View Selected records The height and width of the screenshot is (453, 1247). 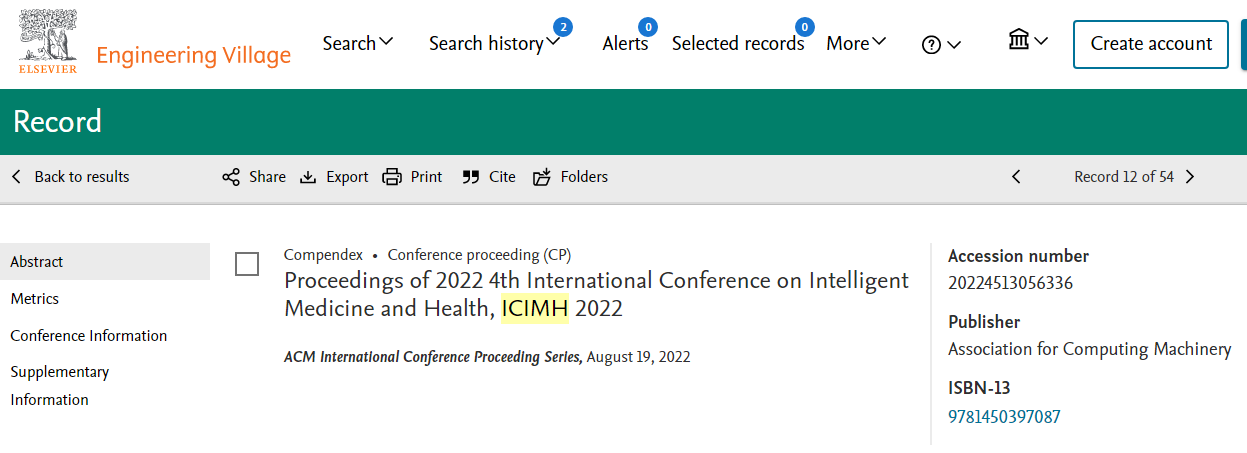738,43
